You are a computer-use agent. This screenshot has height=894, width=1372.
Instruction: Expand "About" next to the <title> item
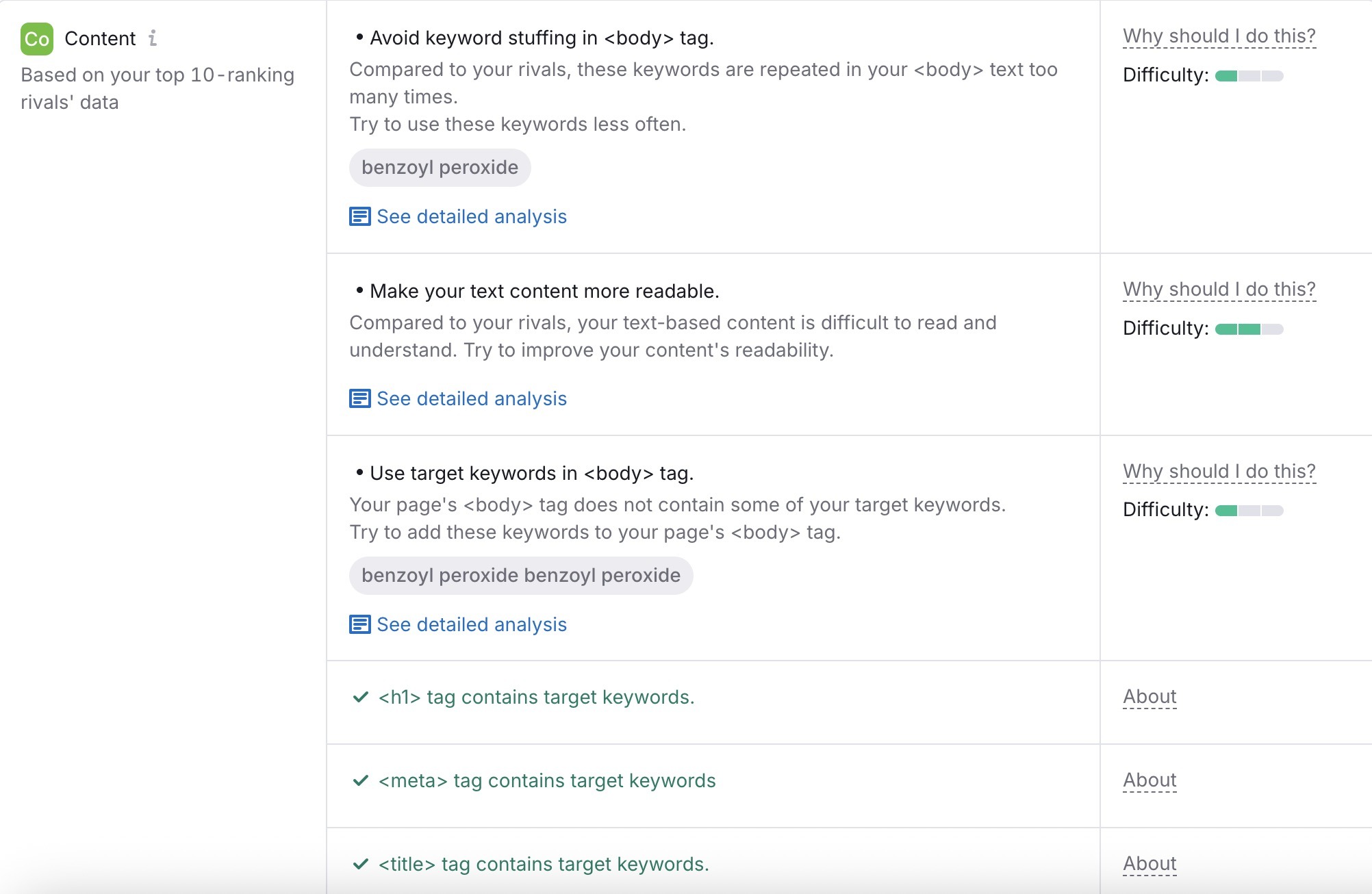1149,863
